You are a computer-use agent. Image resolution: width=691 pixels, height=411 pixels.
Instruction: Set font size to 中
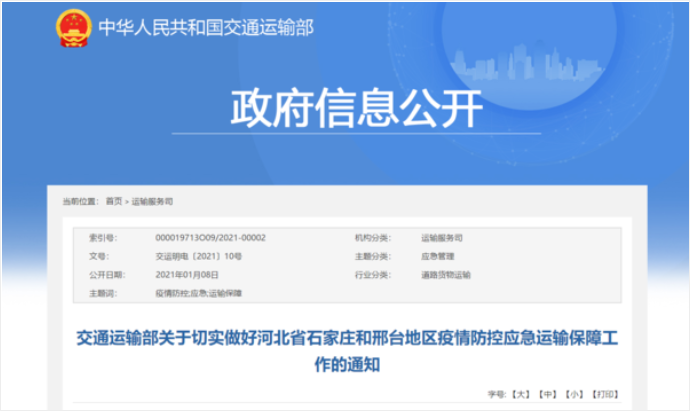pos(548,394)
